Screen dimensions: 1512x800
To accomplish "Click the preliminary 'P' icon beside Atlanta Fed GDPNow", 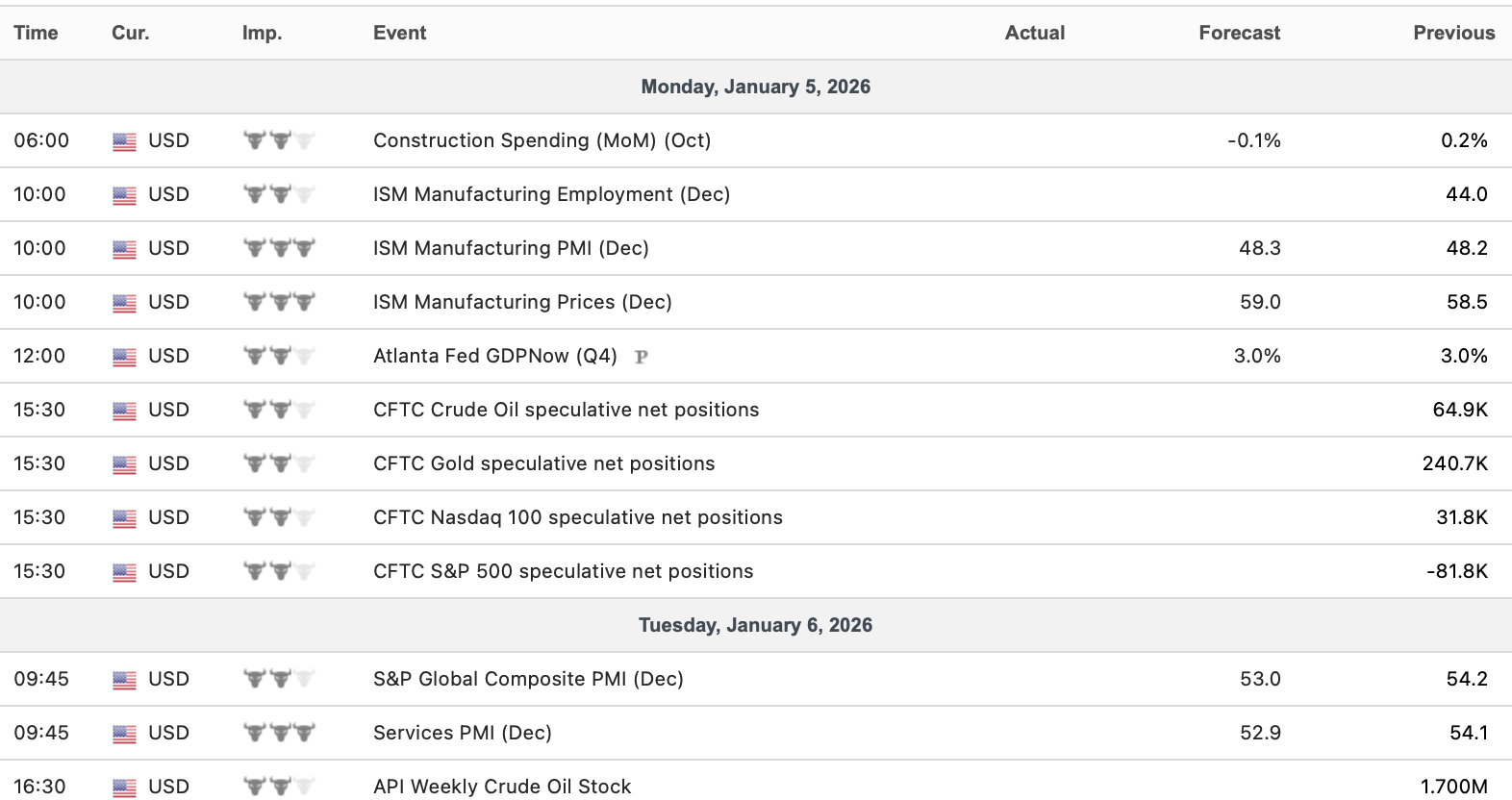I will pos(642,357).
